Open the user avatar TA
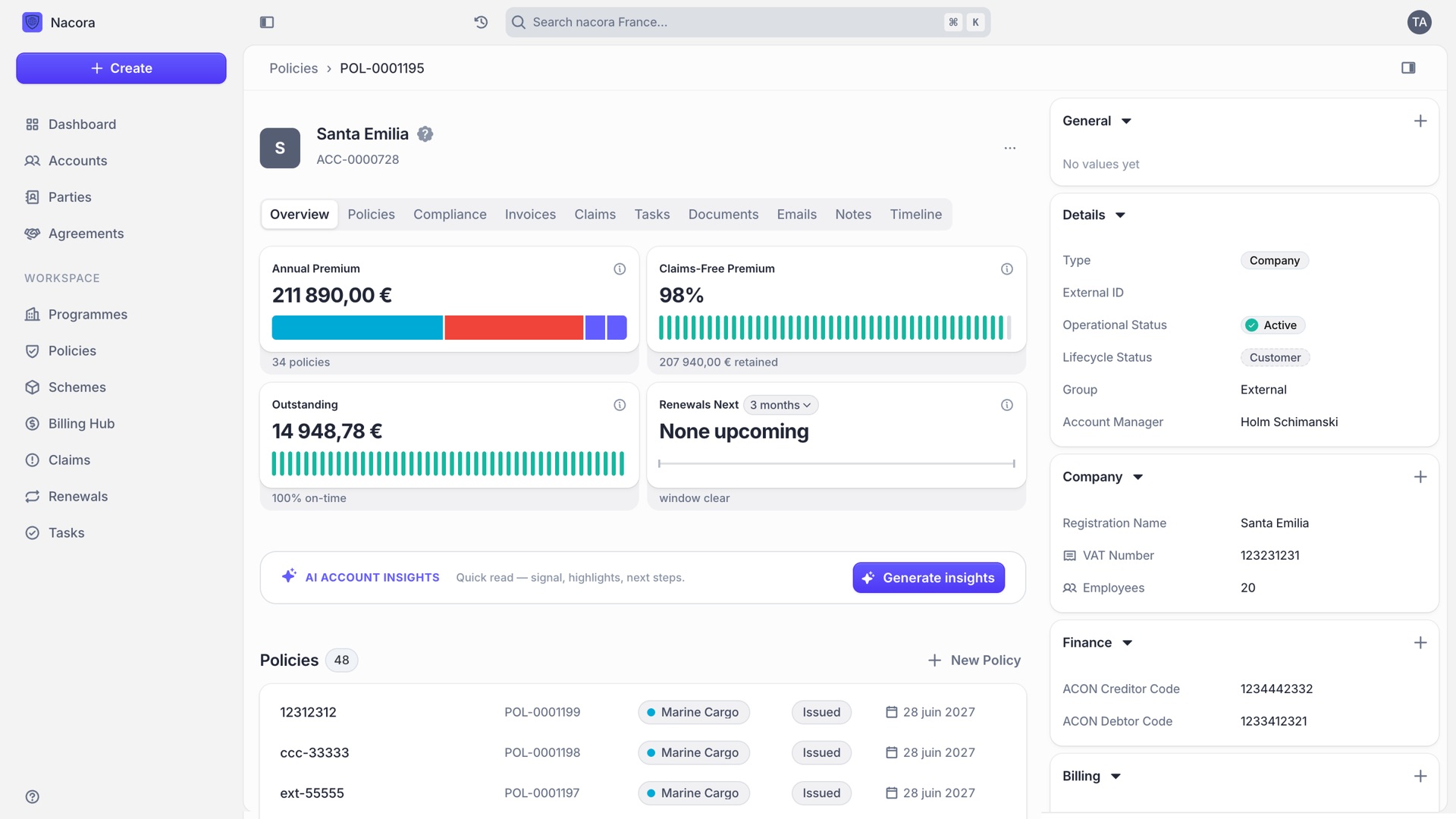Screen dimensions: 1456x819 click(1420, 22)
